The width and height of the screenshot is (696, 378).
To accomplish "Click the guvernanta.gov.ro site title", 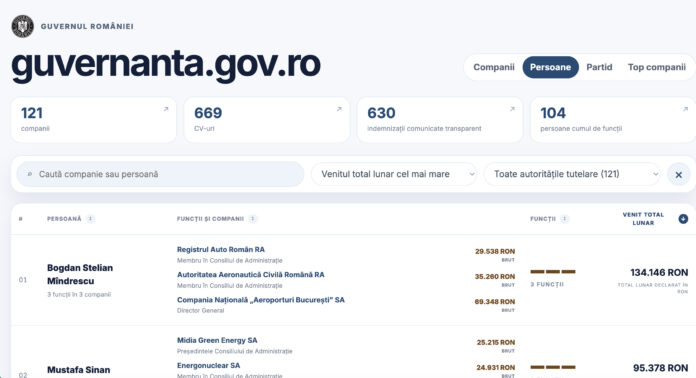I will coord(166,66).
